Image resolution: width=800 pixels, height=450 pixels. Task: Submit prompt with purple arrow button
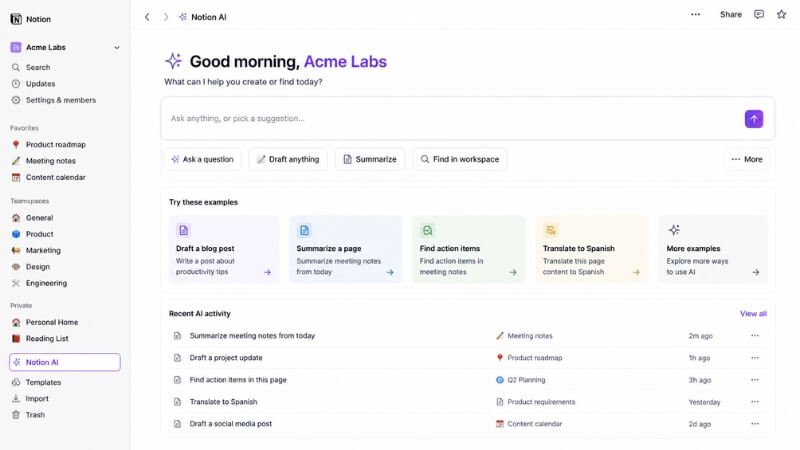(754, 119)
